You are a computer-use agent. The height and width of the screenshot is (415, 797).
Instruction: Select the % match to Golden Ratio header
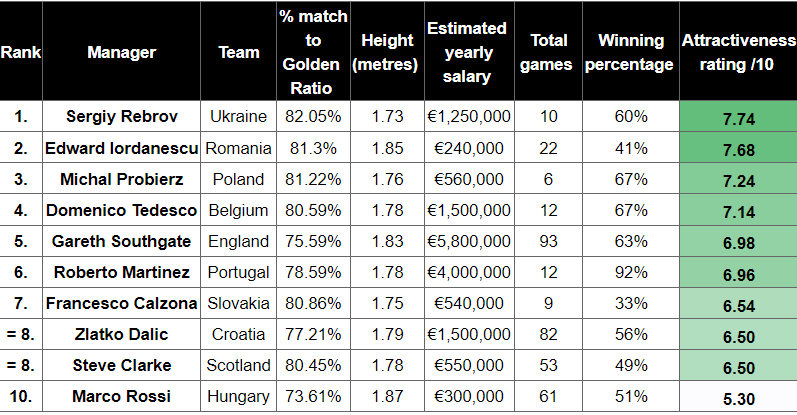pos(313,52)
